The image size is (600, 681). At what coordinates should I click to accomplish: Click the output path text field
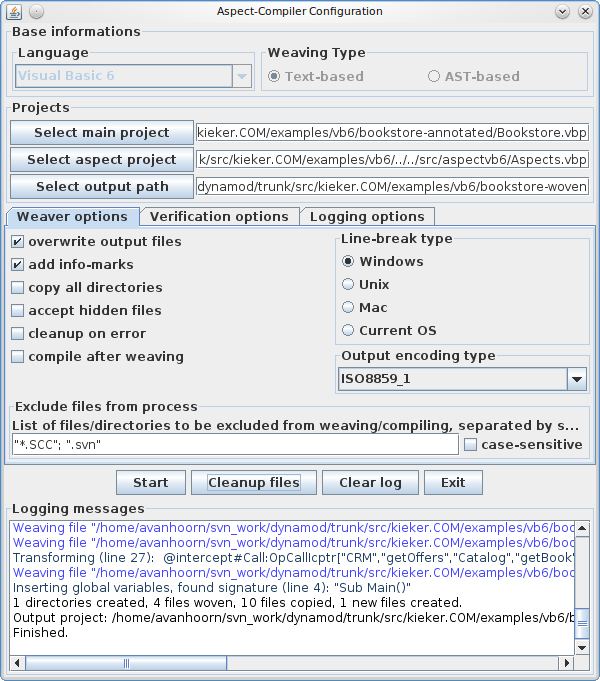[392, 186]
